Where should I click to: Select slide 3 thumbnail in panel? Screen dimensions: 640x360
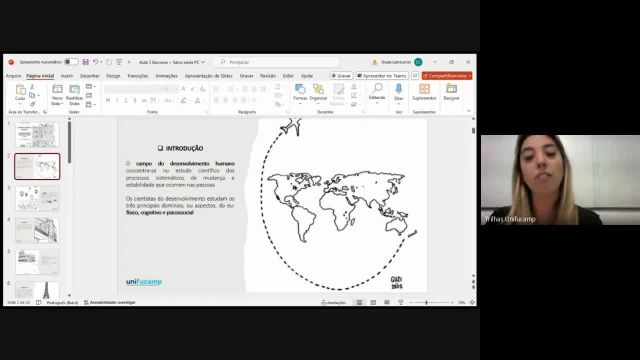37,198
